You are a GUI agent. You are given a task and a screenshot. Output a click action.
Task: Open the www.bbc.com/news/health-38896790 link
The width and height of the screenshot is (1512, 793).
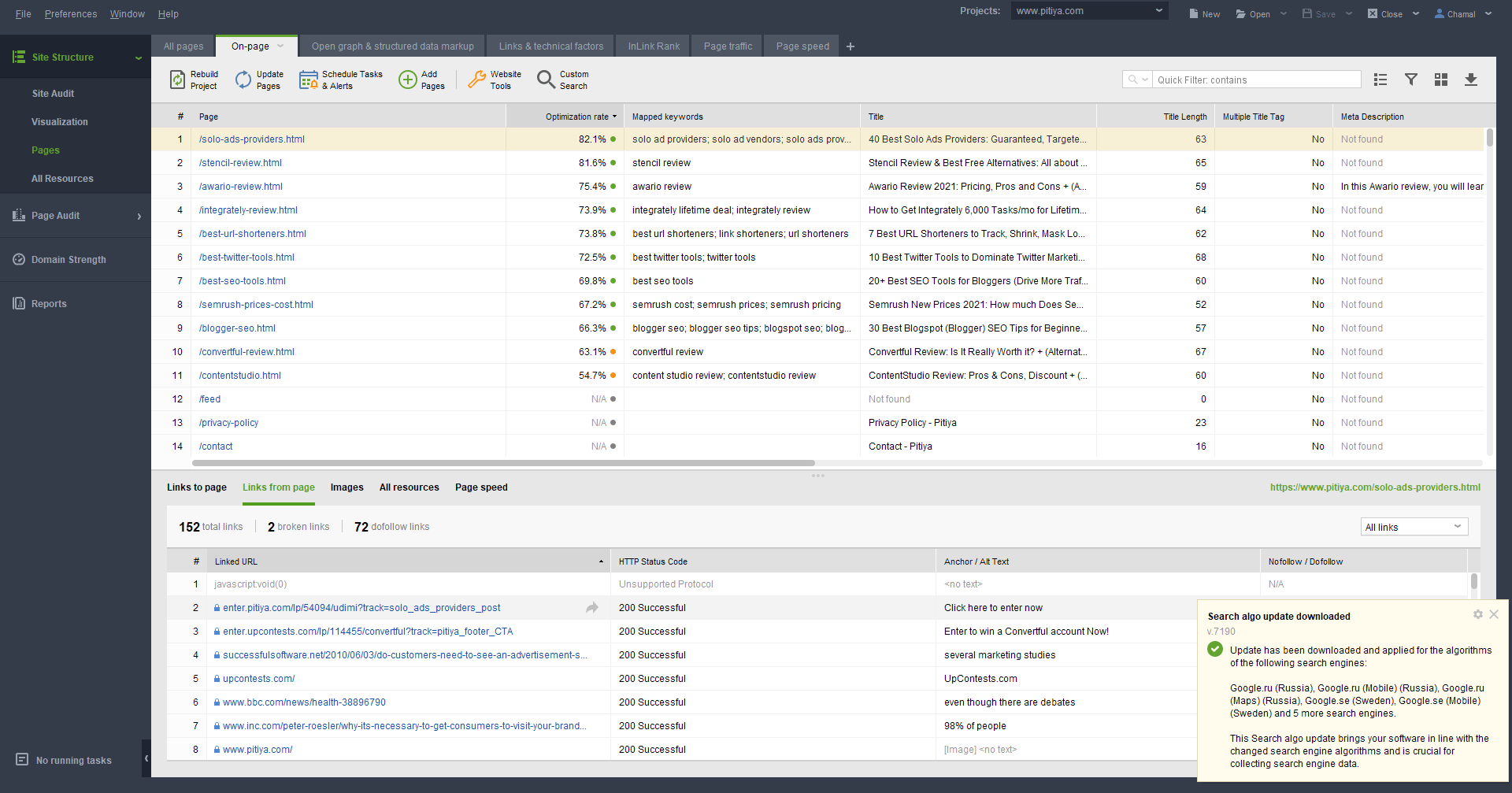pos(304,702)
